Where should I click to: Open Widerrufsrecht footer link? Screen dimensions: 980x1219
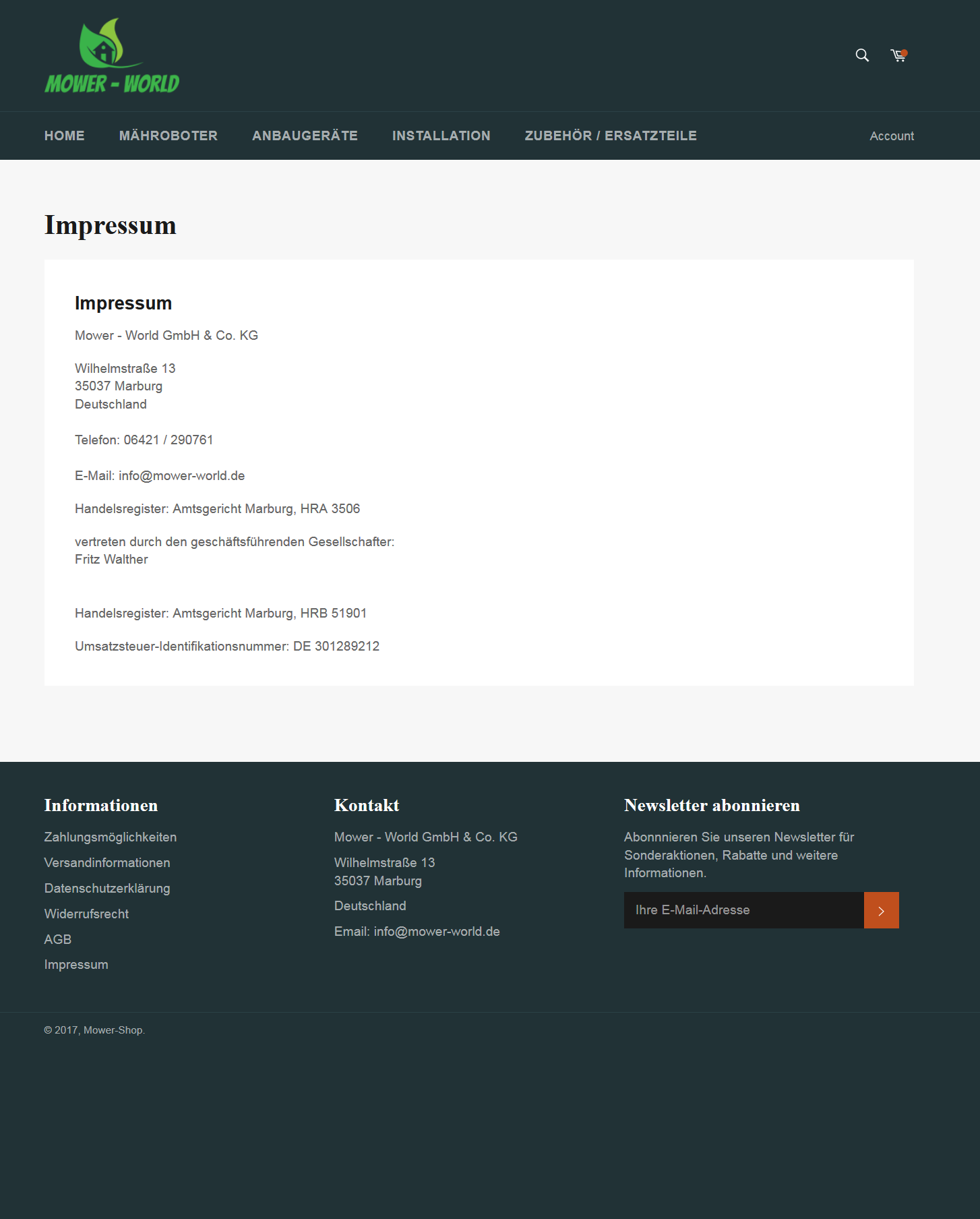pos(86,914)
